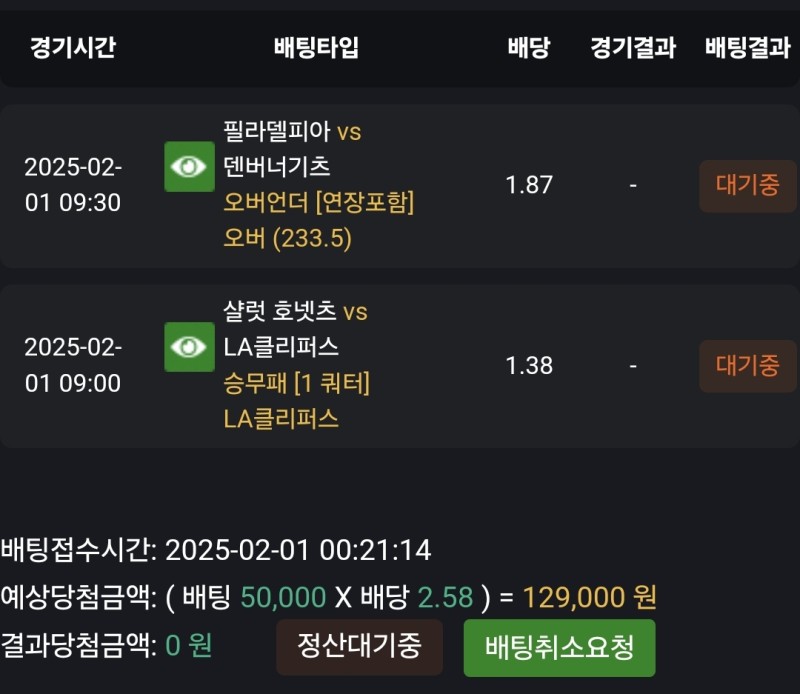Click the eye icon for the 샬럿 호넷츠 match
Image resolution: width=800 pixels, height=694 pixels.
pyautogui.click(x=189, y=347)
